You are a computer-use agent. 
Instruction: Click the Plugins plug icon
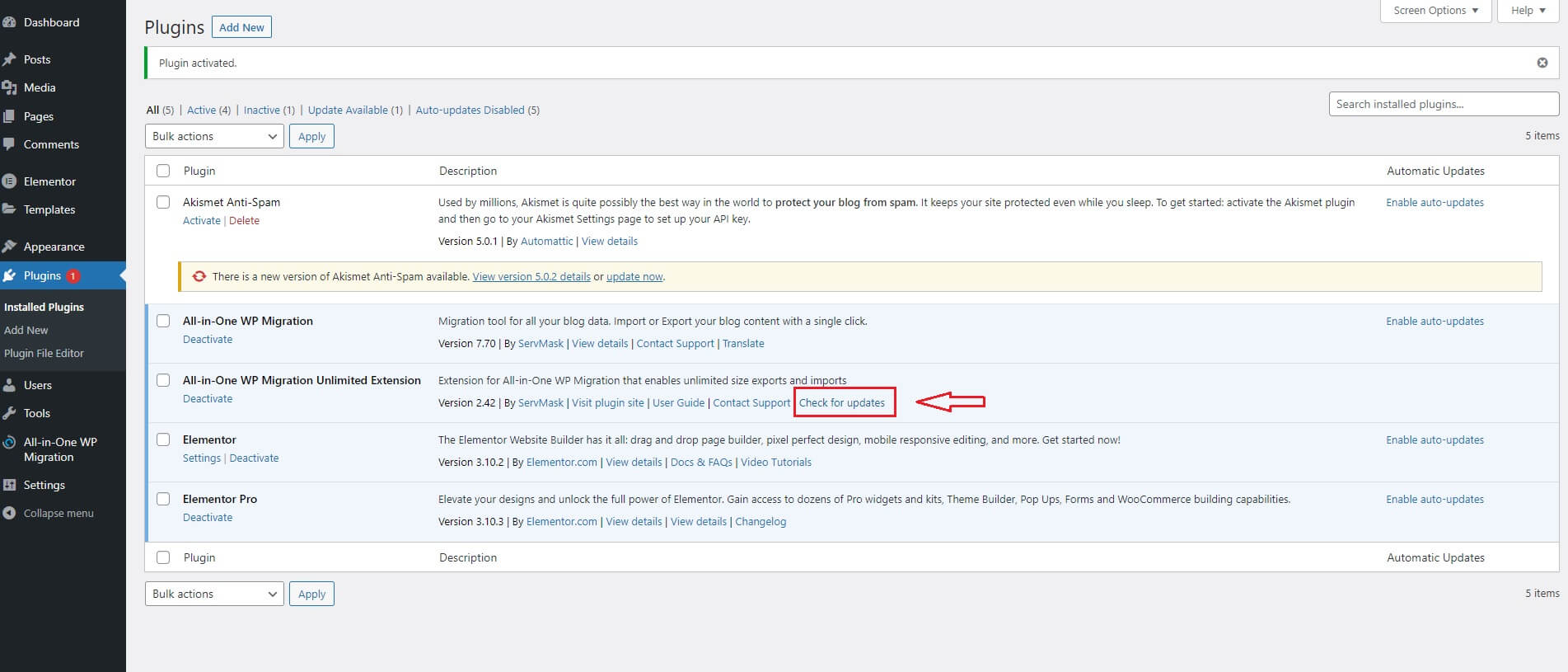point(9,275)
